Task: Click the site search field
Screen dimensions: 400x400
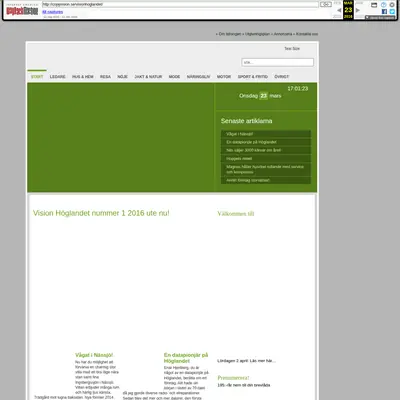Action: tap(277, 62)
